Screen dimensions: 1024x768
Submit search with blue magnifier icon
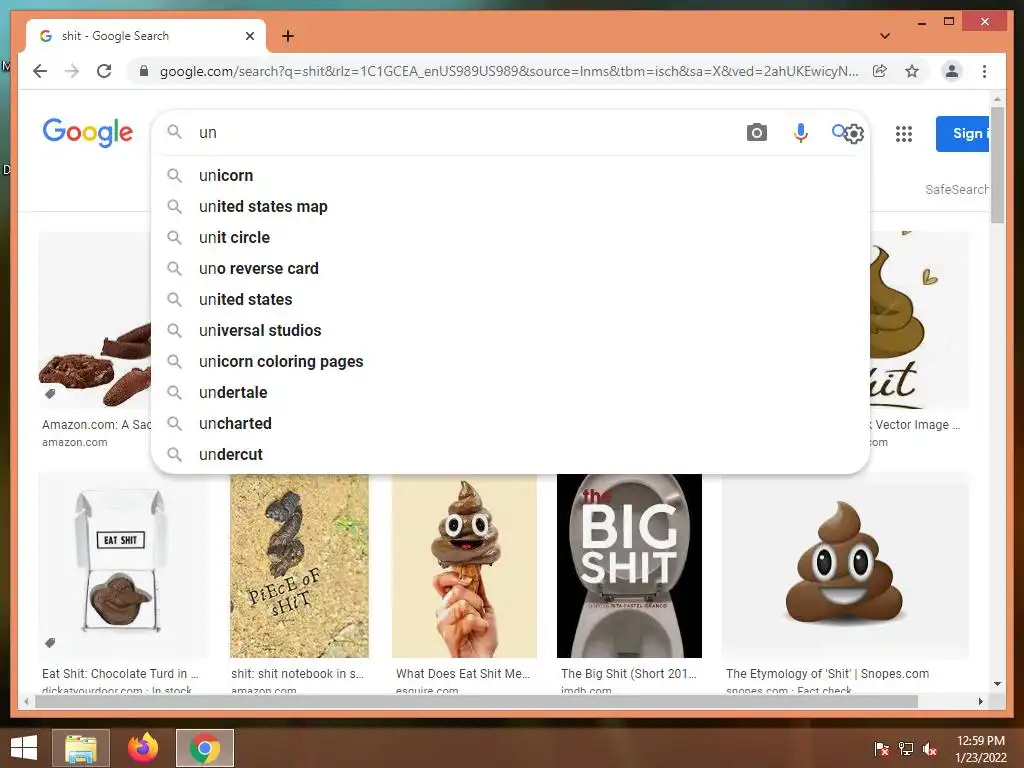click(x=839, y=132)
